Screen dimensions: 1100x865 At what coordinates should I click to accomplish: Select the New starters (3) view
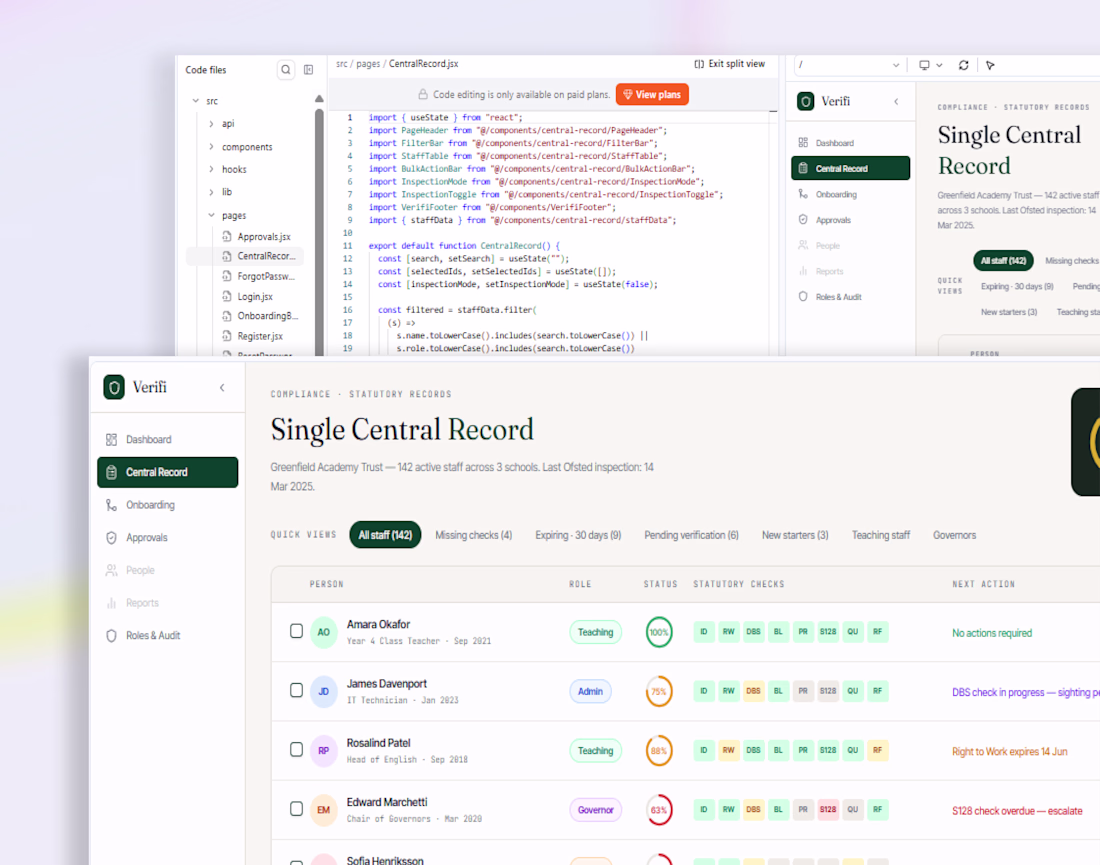coord(795,535)
